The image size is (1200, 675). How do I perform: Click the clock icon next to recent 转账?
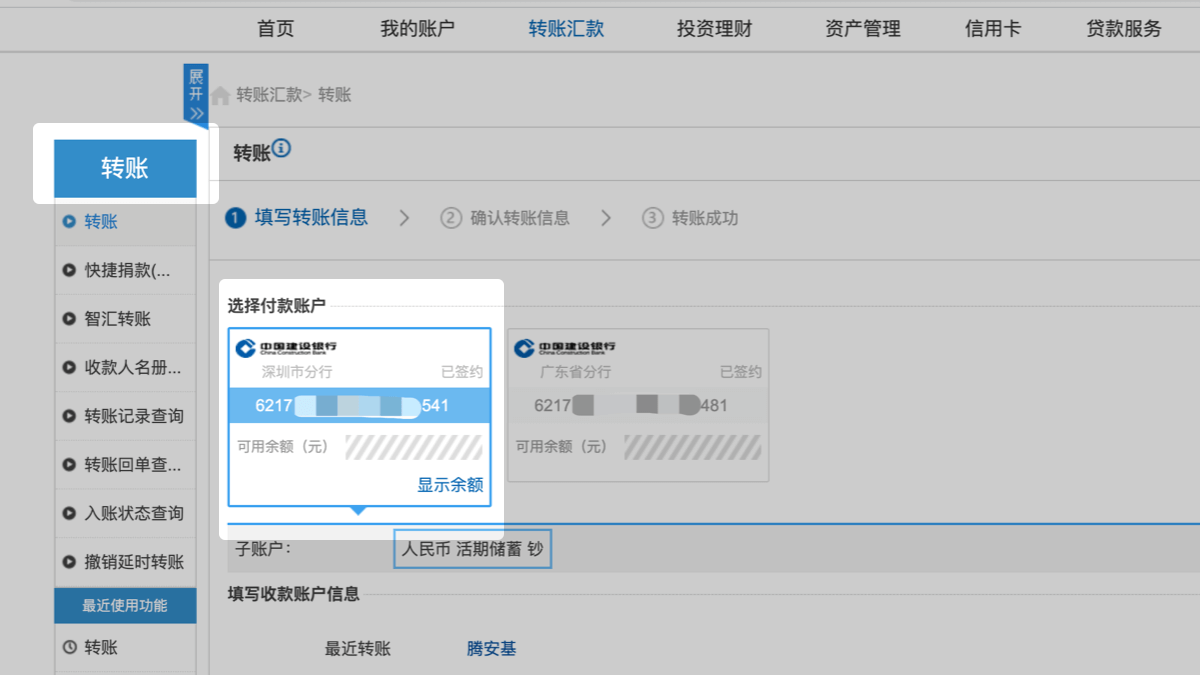69,647
